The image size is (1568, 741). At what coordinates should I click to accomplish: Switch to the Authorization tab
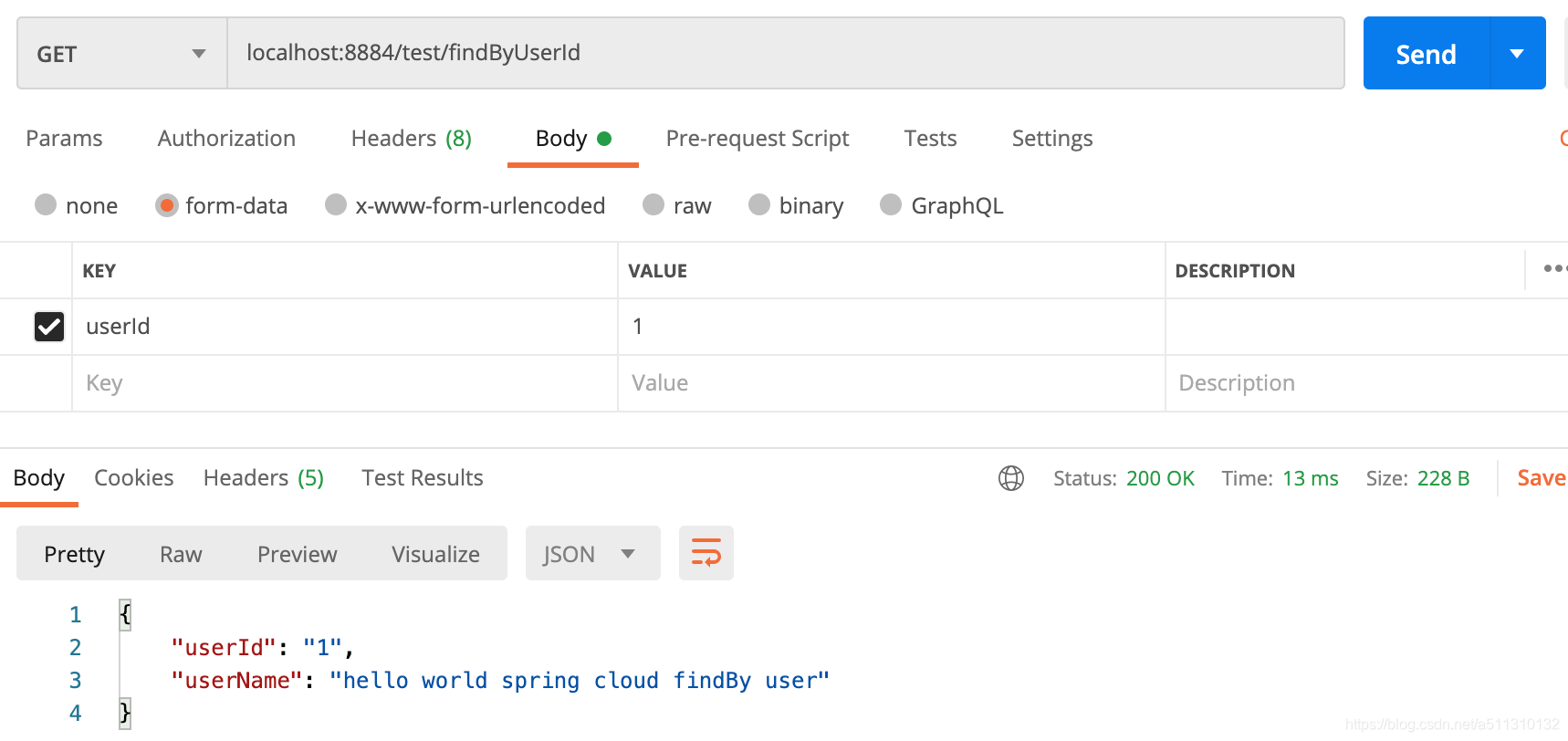pyautogui.click(x=226, y=139)
